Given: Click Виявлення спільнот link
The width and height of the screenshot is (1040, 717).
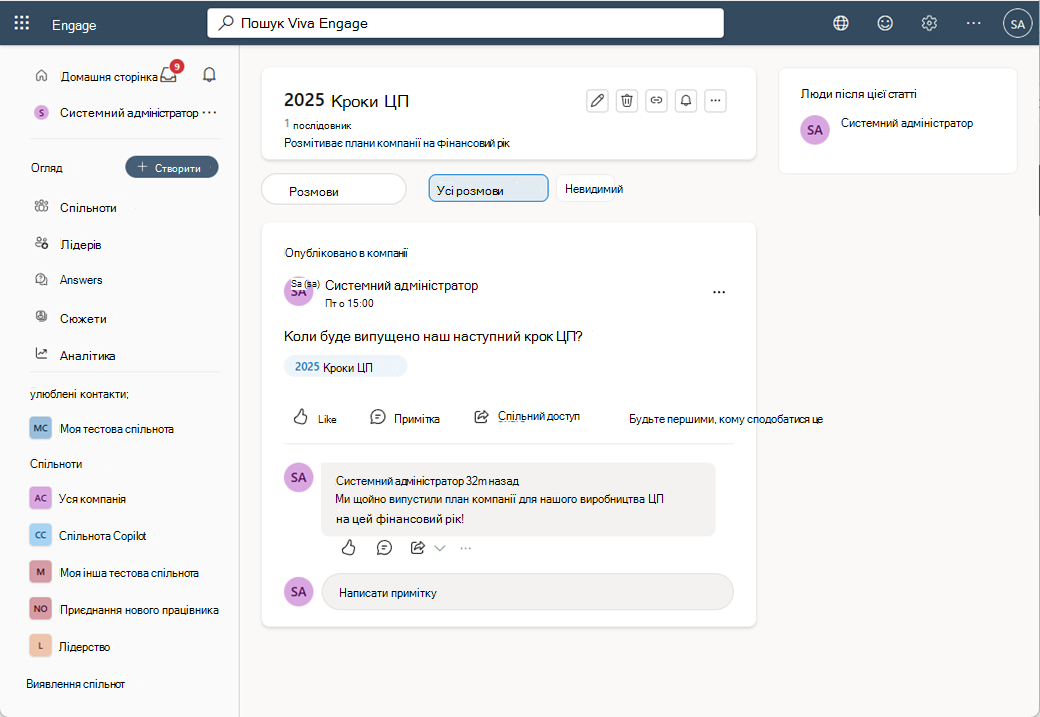Looking at the screenshot, I should (x=76, y=684).
